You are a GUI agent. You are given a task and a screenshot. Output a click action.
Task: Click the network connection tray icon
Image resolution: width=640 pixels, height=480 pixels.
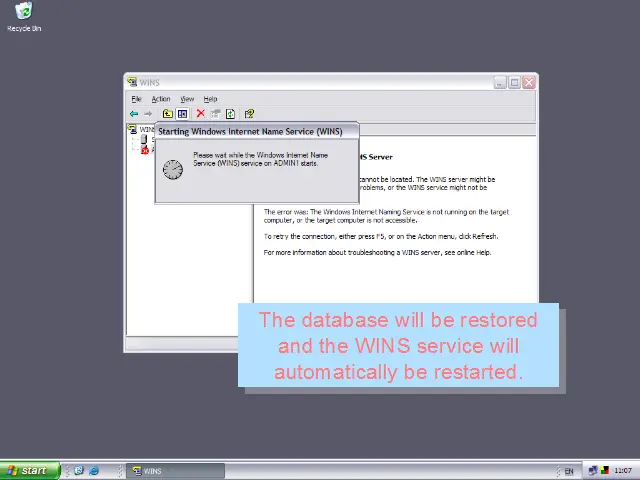point(593,471)
